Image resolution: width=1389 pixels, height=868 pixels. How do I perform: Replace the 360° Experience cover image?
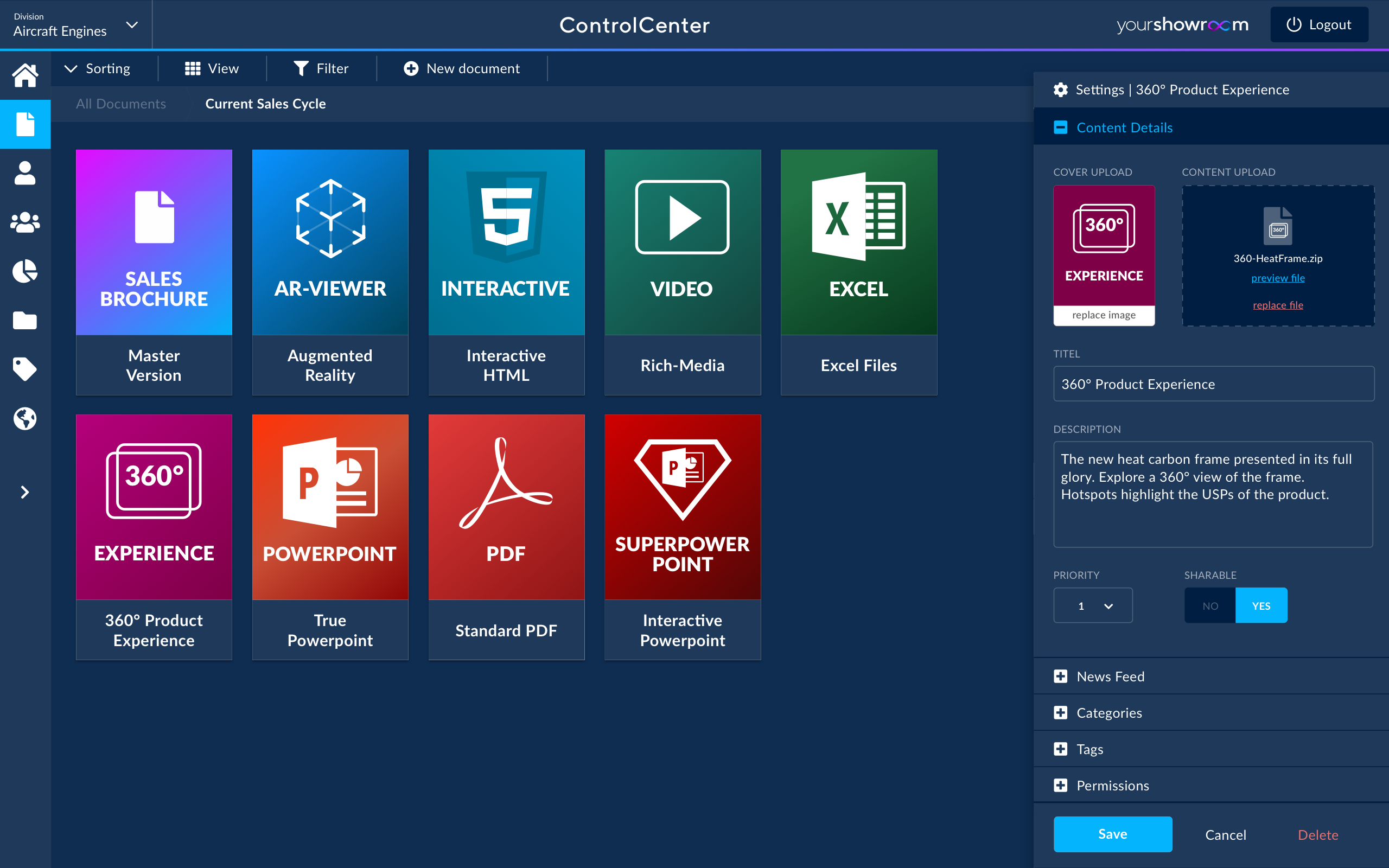pos(1104,315)
